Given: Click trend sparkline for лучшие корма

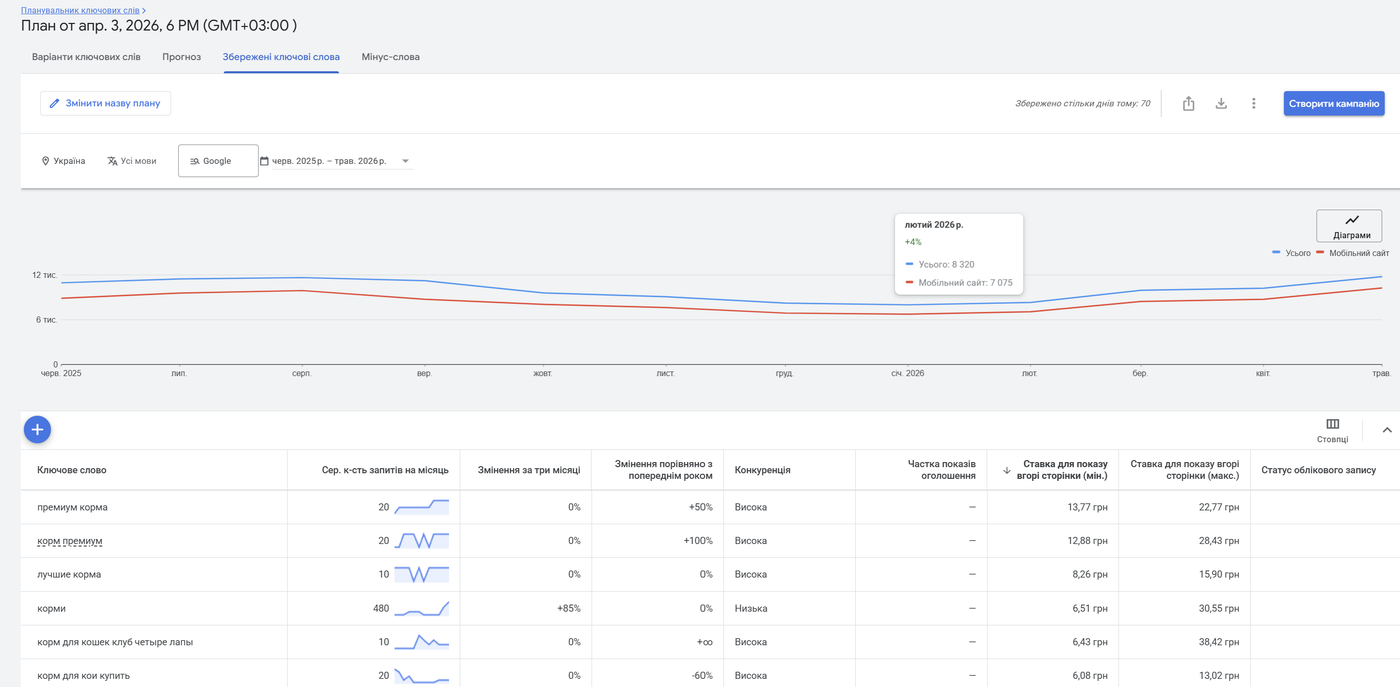Looking at the screenshot, I should tap(421, 574).
